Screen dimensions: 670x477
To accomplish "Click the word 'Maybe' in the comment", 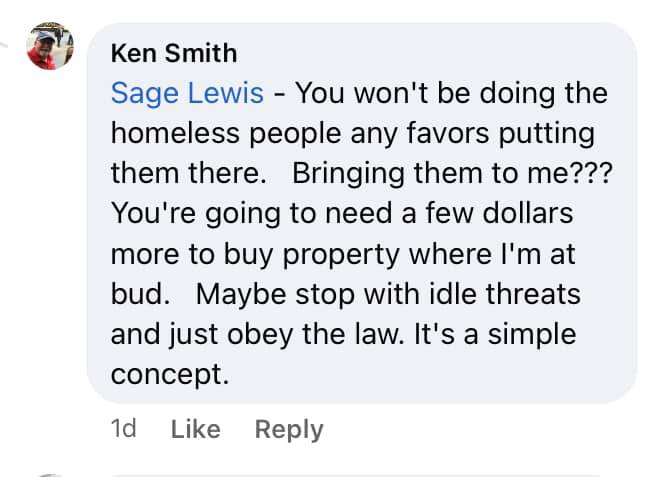I will 241,295.
